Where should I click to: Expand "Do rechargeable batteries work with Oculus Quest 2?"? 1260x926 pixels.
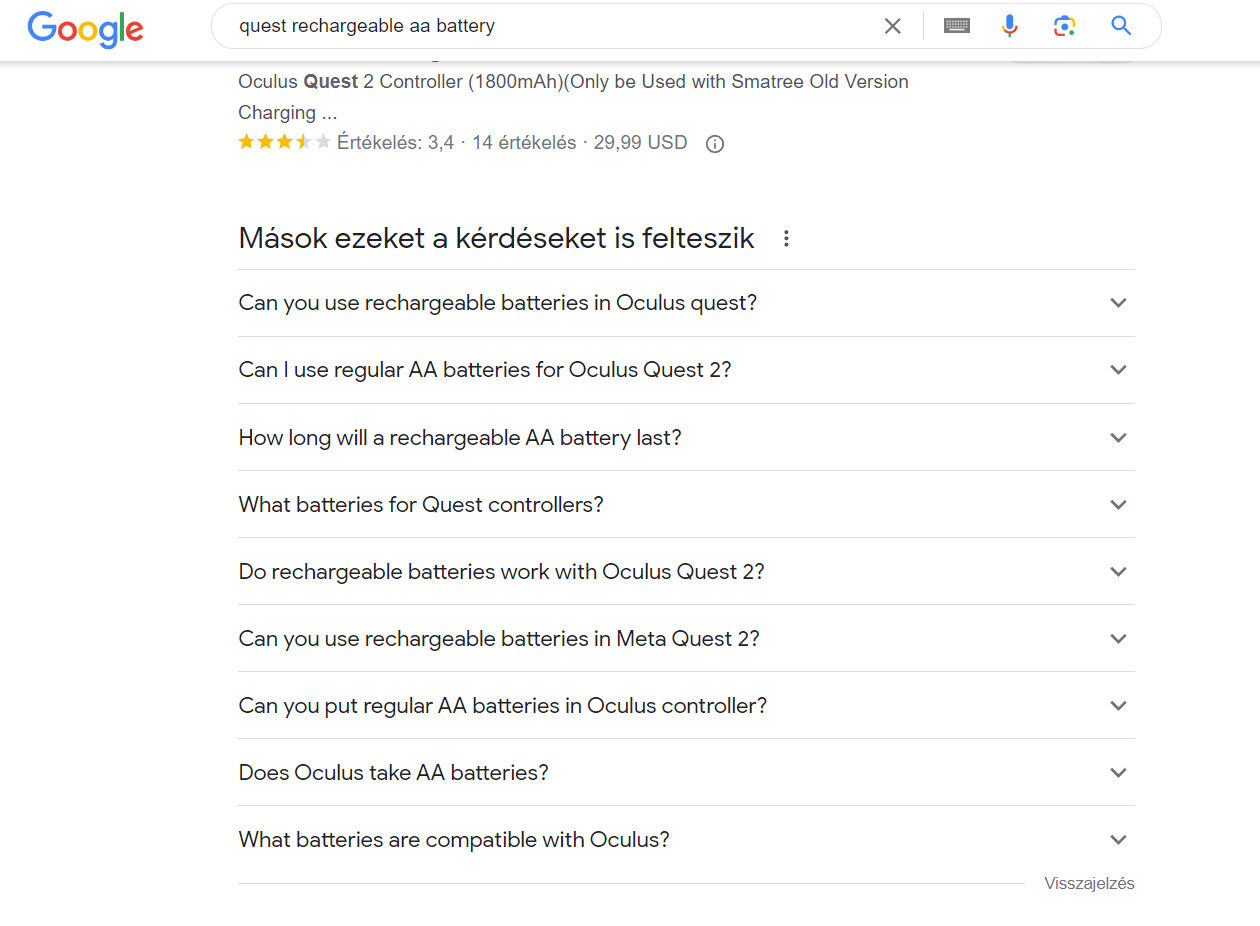686,571
